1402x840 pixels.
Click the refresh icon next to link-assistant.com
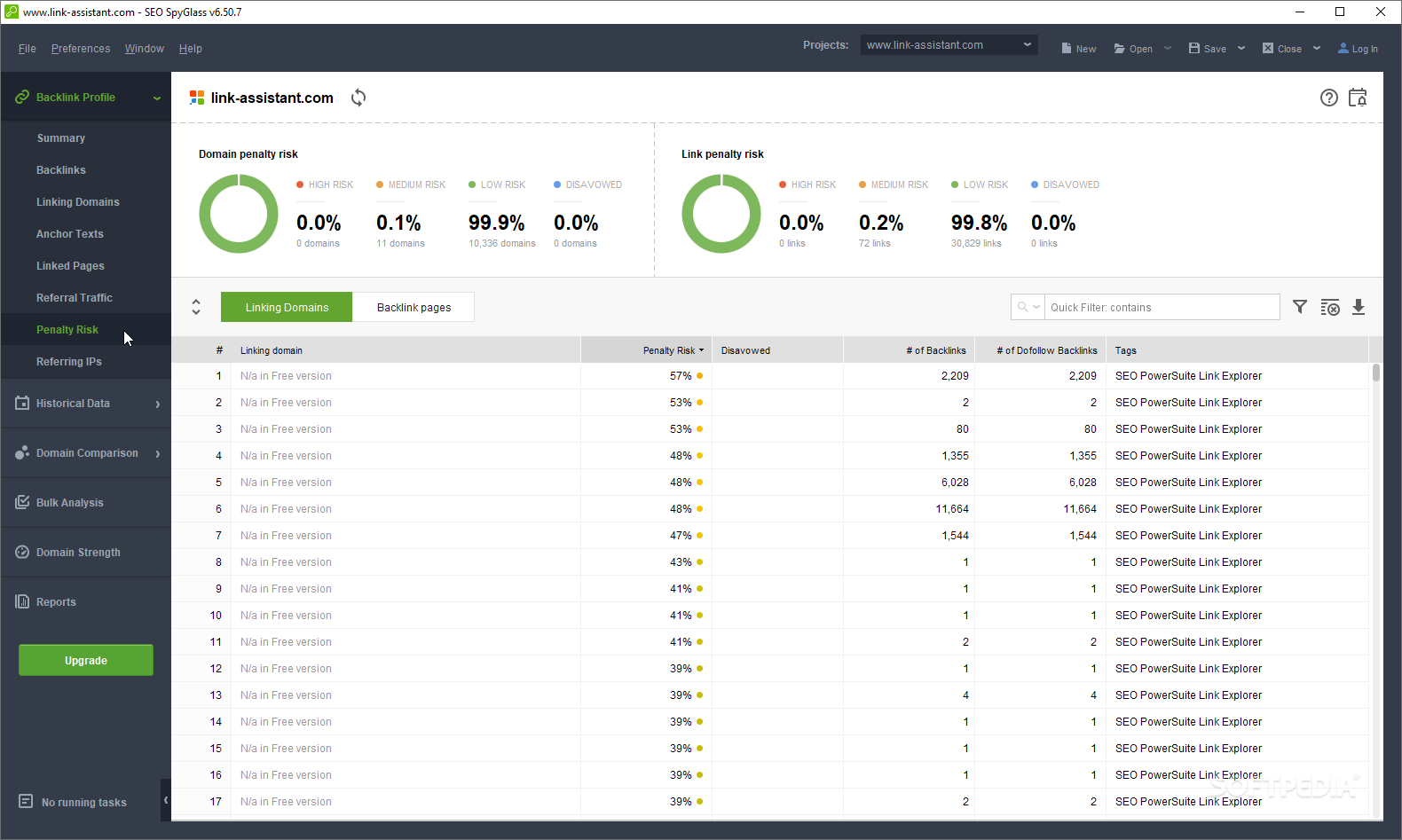tap(358, 98)
